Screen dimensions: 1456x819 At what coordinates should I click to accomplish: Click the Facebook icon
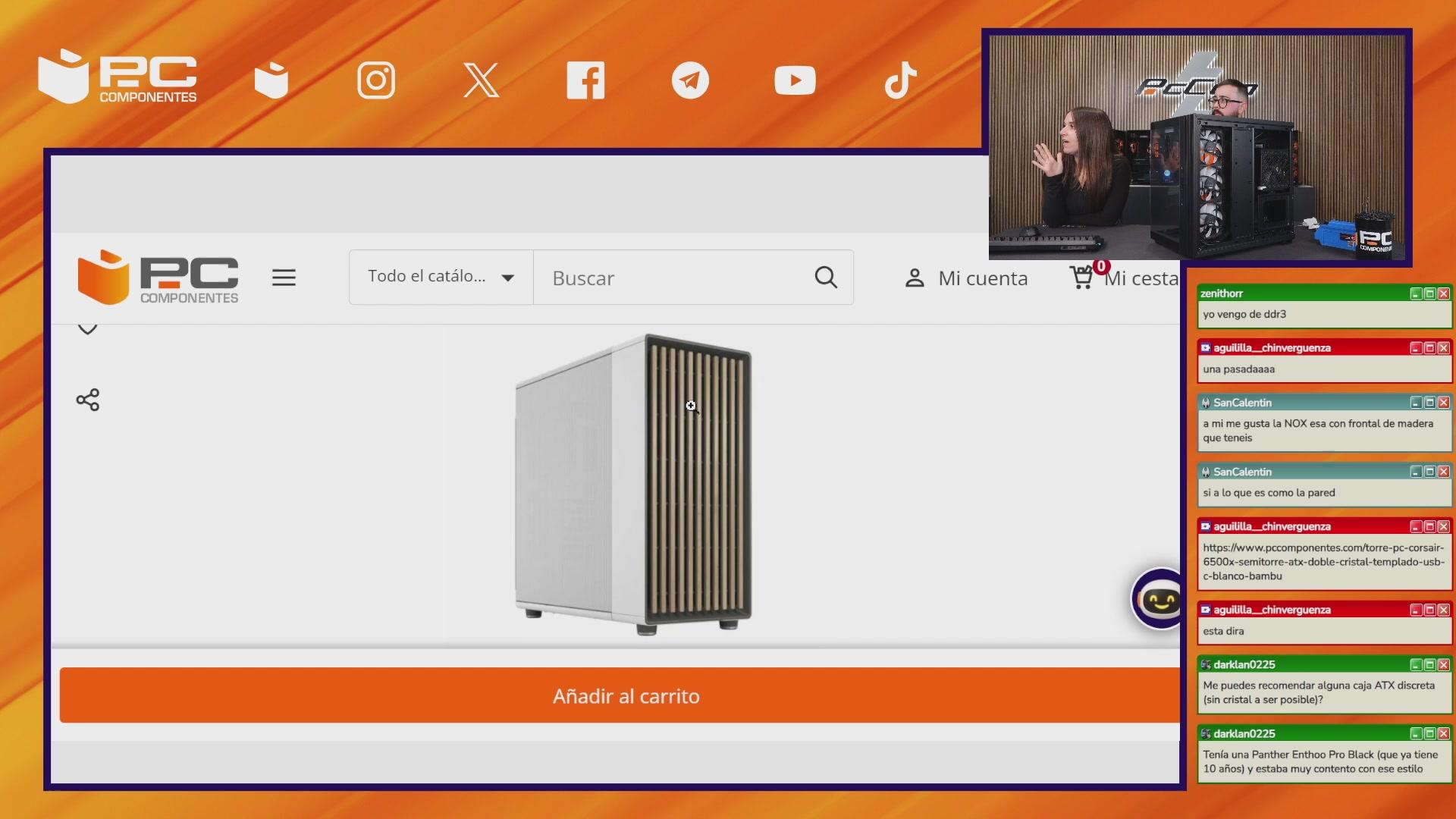(585, 80)
